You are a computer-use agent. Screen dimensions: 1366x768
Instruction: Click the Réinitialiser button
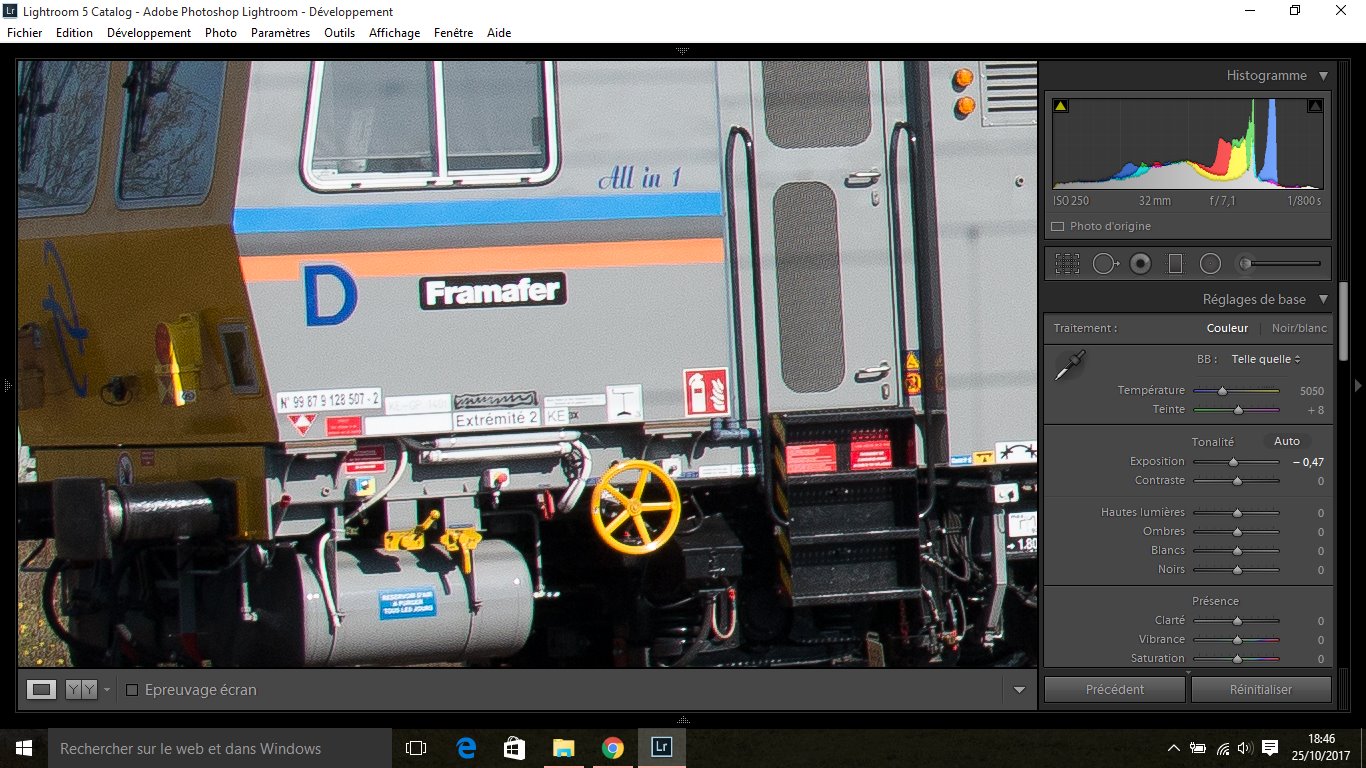pos(1261,689)
